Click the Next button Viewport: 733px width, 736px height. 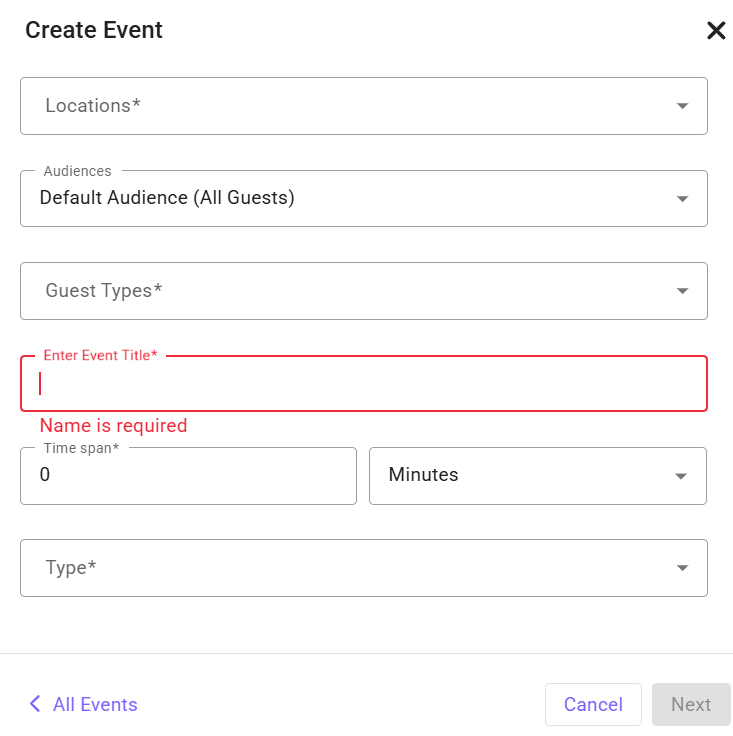(691, 704)
